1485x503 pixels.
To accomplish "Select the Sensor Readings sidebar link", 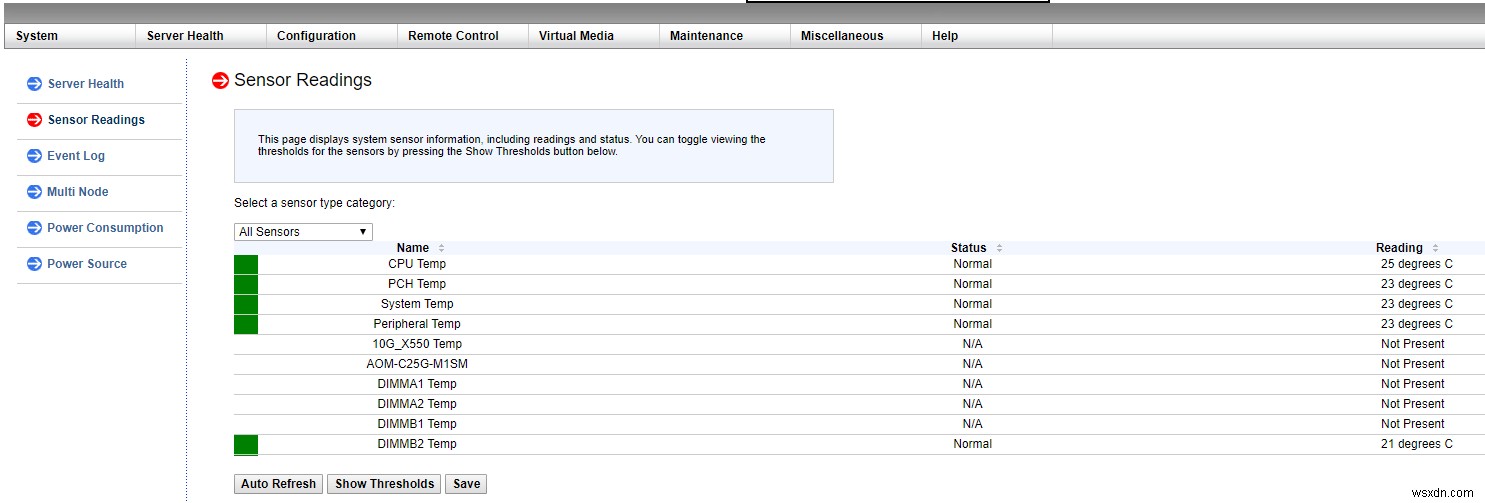I will [96, 120].
